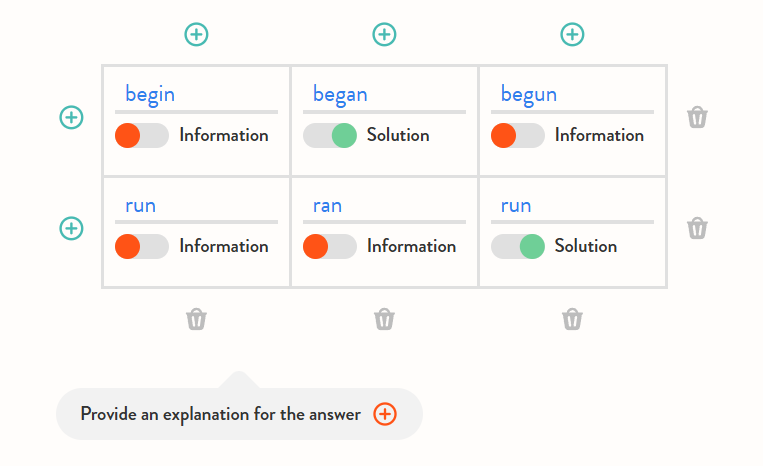Delete the first column with its trash icon
This screenshot has width=763, height=466.
click(x=197, y=319)
